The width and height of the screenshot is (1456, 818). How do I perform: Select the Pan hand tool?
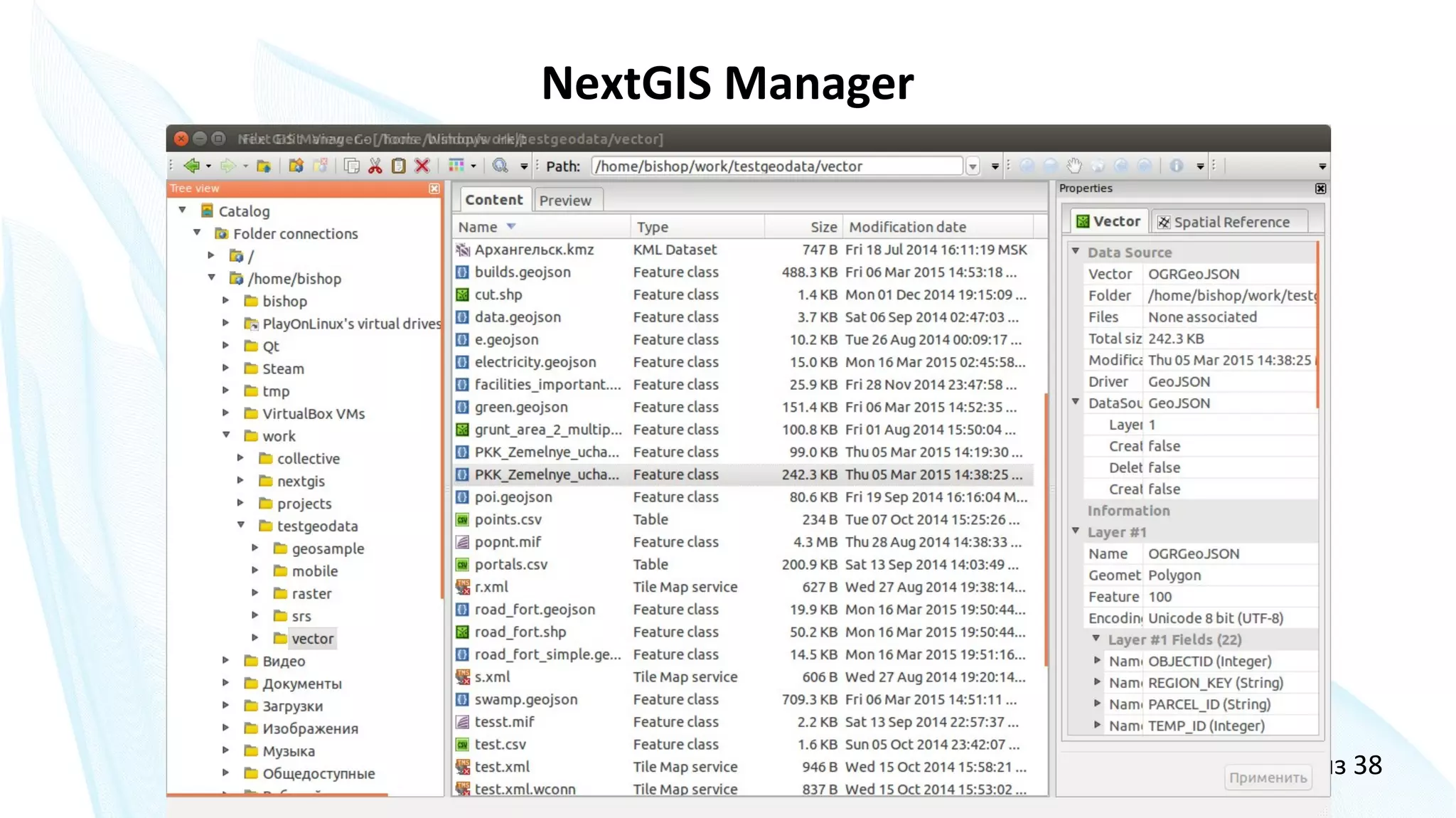pyautogui.click(x=1074, y=166)
